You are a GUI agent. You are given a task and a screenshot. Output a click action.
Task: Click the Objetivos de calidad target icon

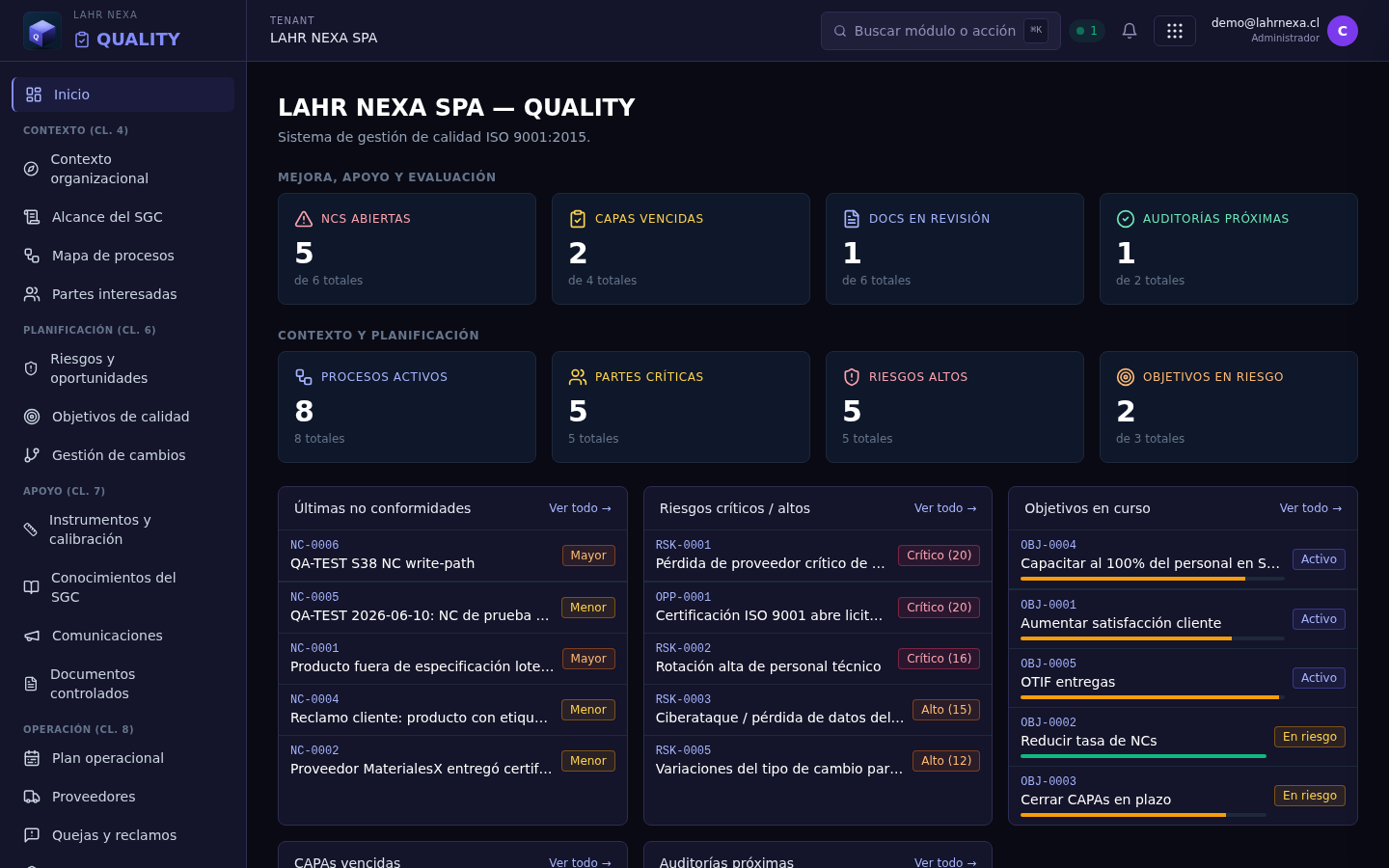pyautogui.click(x=32, y=417)
